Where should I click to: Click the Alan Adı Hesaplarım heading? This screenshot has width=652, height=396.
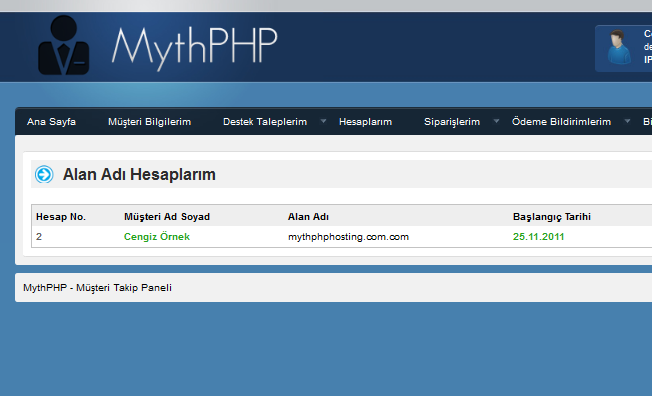tap(139, 175)
